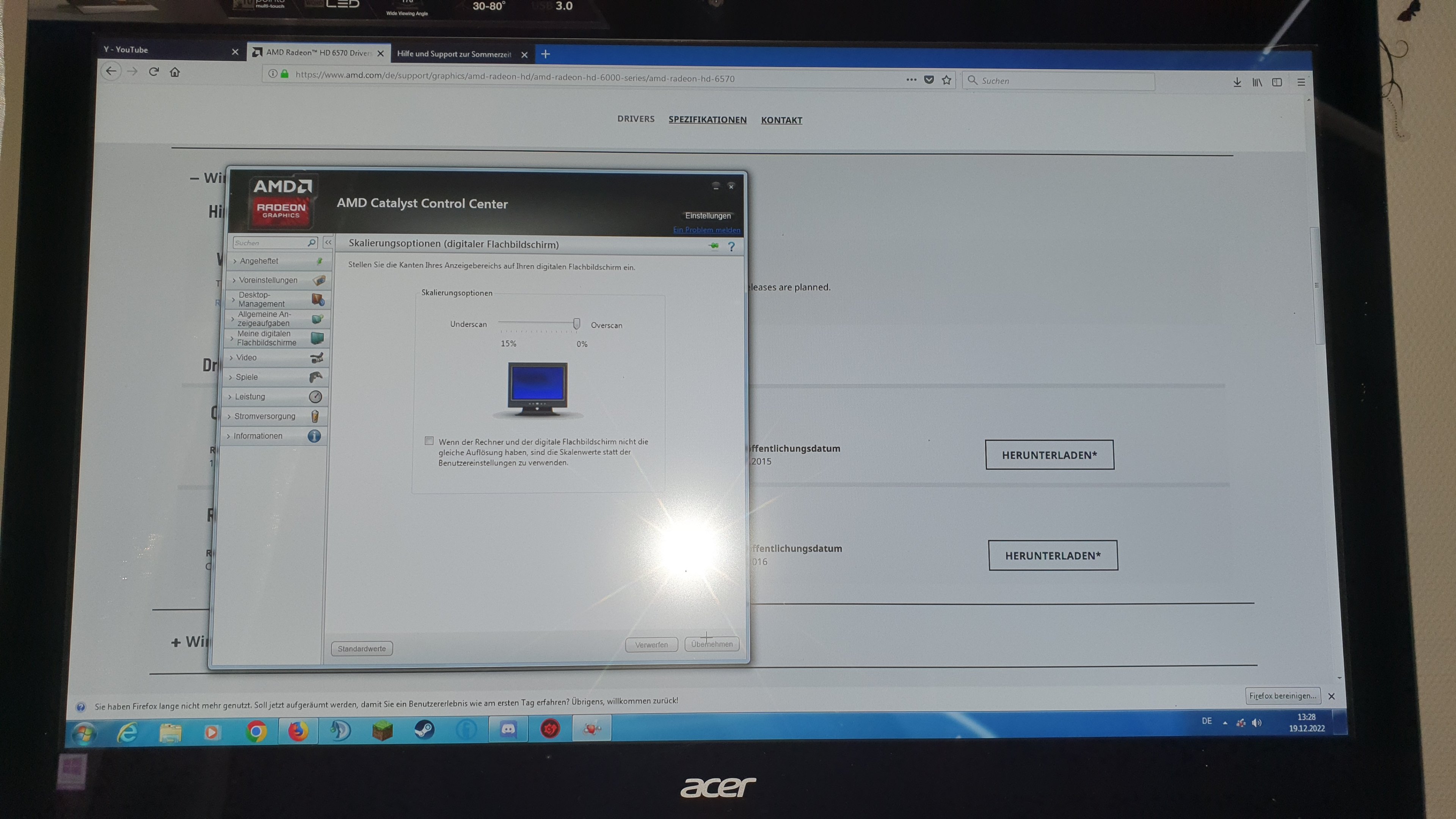Viewport: 1456px width, 819px height.
Task: Click the green pin page icon
Action: tap(714, 246)
